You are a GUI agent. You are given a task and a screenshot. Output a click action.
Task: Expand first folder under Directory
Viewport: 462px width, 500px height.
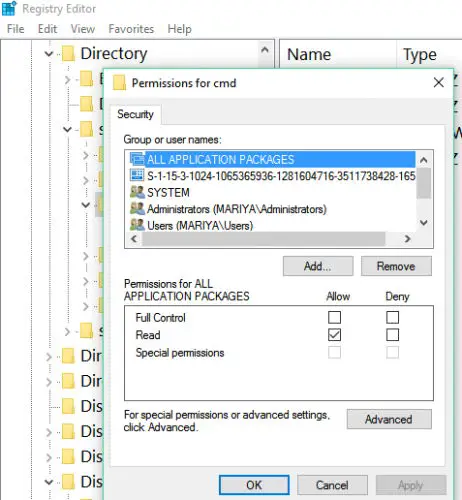(x=68, y=80)
